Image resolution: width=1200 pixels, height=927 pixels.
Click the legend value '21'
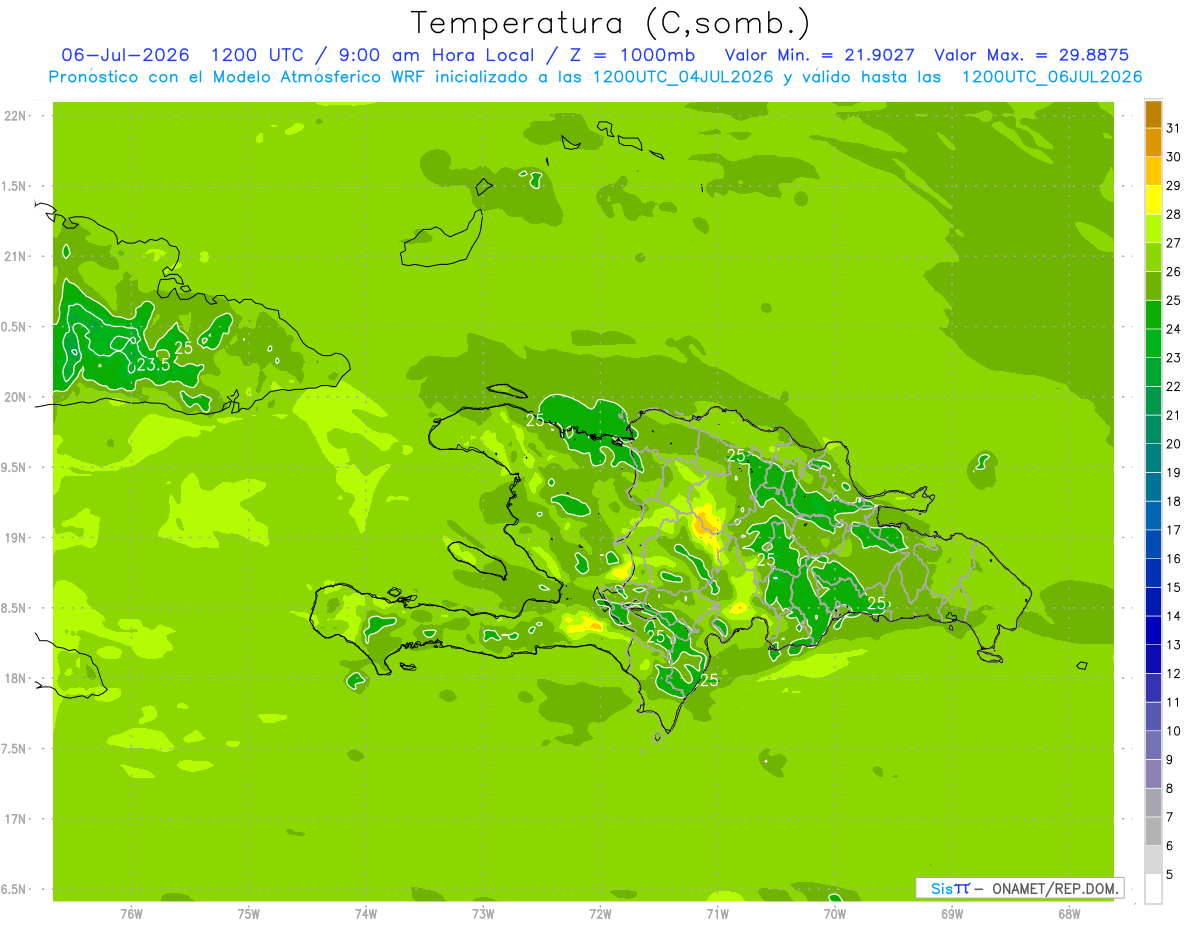(1173, 415)
